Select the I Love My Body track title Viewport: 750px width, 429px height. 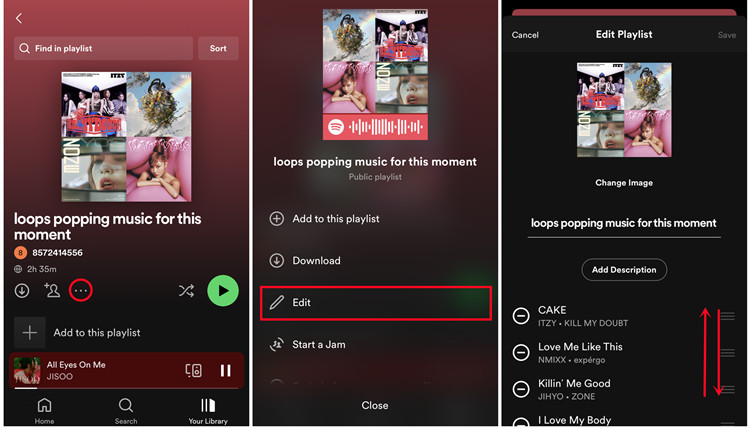tap(574, 420)
